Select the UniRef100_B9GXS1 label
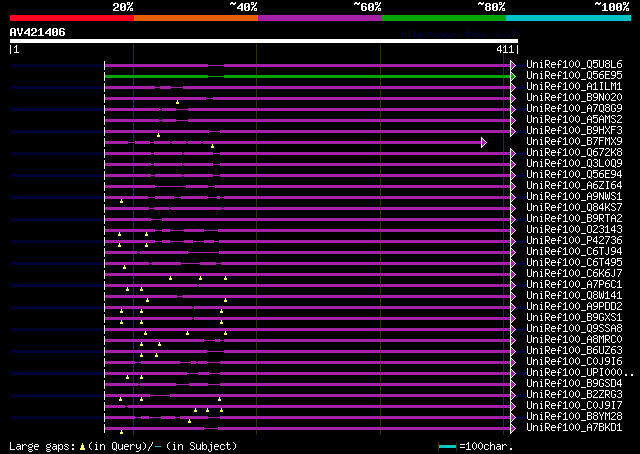The height and width of the screenshot is (454, 640). 574,318
